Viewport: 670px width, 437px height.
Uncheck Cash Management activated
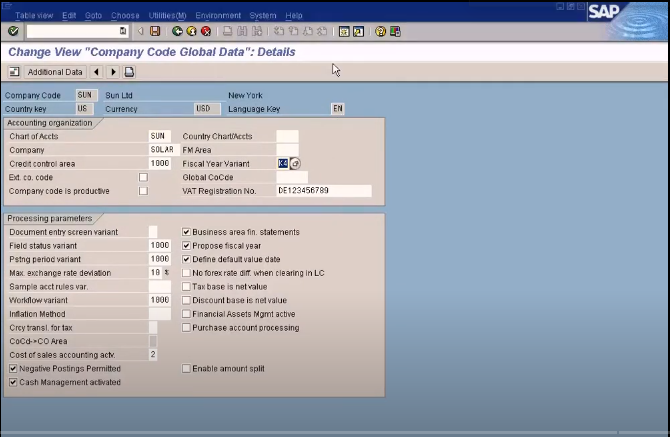coord(13,382)
